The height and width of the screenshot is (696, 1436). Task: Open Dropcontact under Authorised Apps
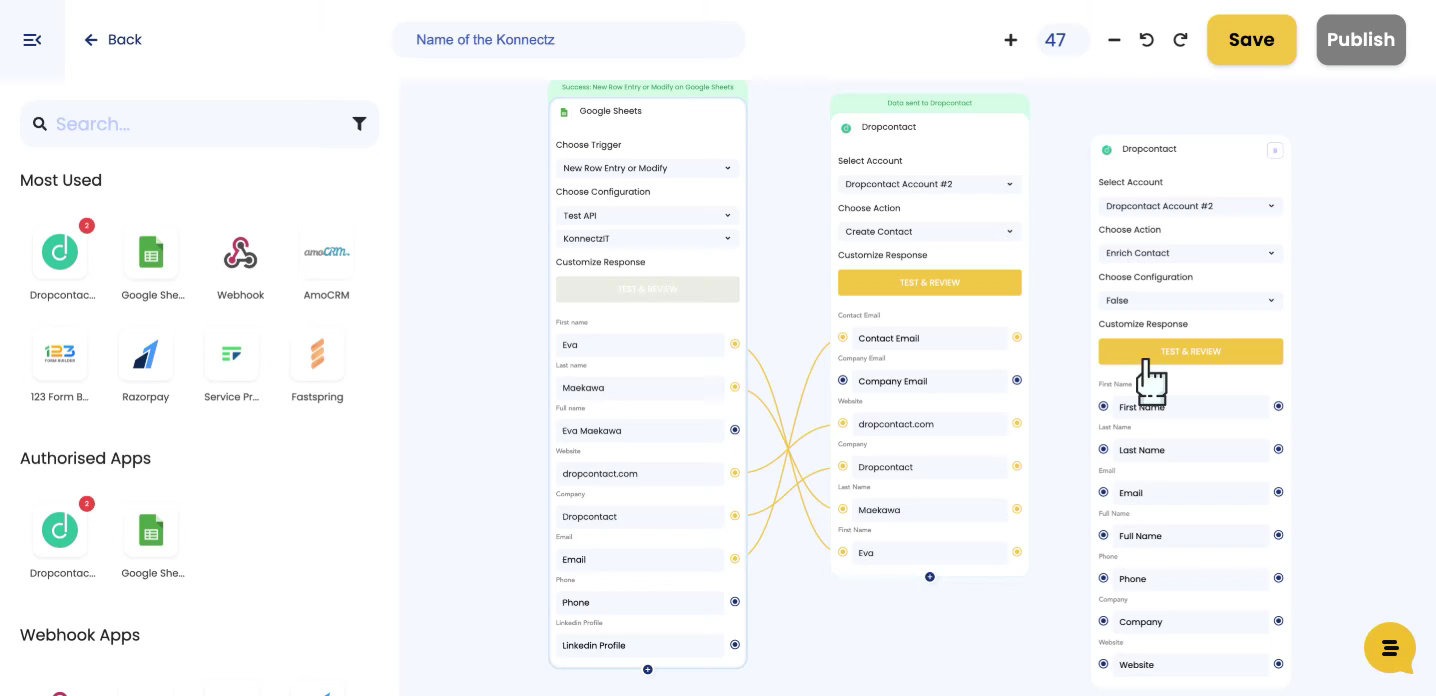pos(60,531)
